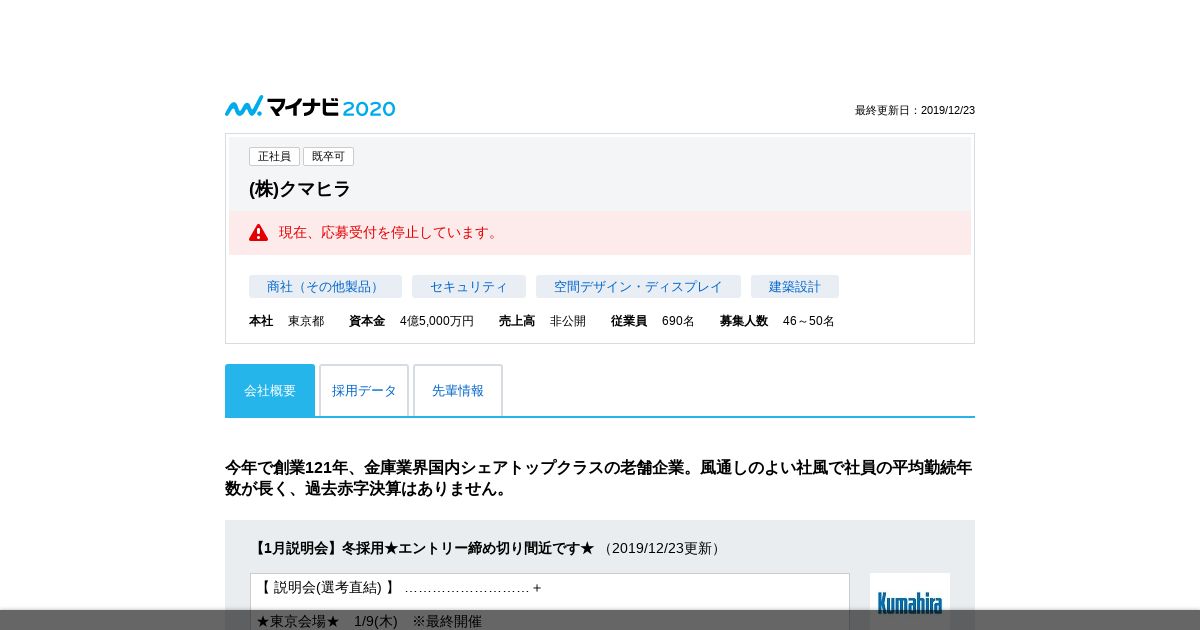Open the 採用データ tab
The image size is (1200, 630).
364,390
